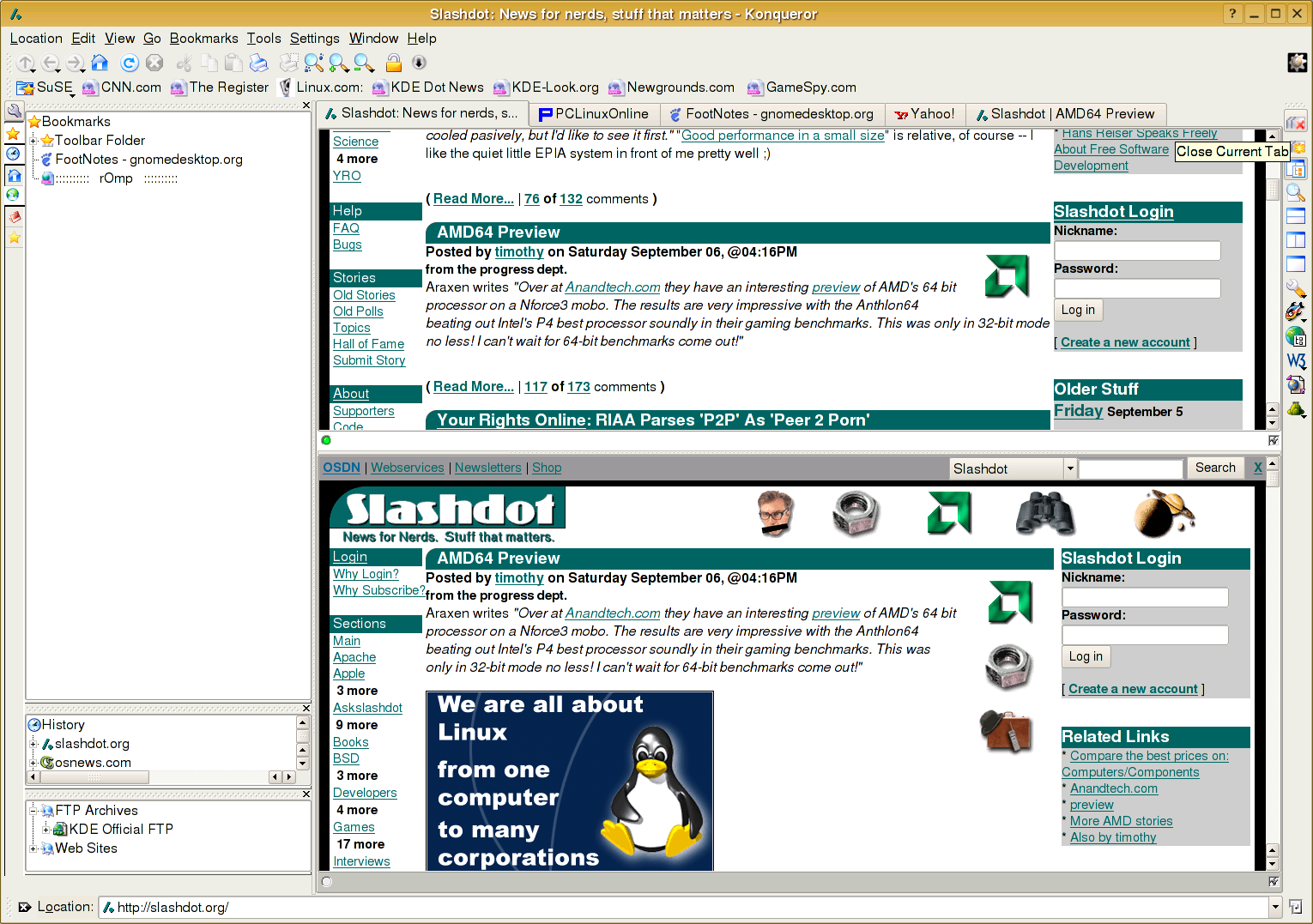Expand KDE Official FTP node
The height and width of the screenshot is (924, 1313).
coord(46,830)
